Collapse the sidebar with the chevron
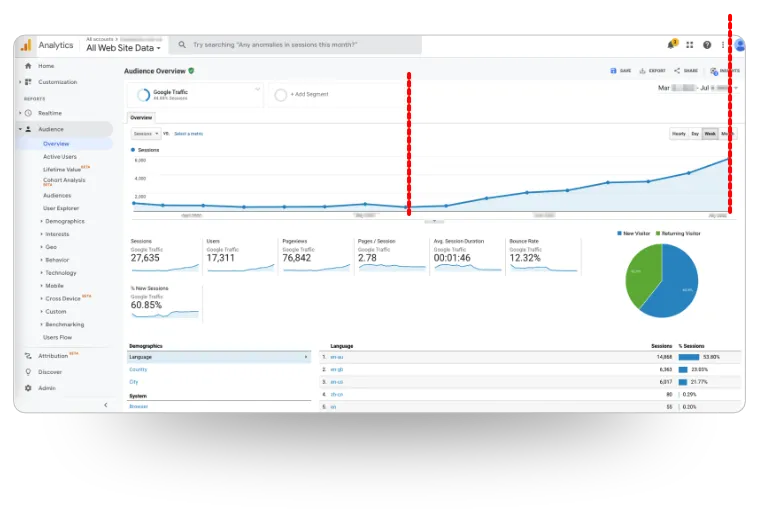 pos(106,405)
